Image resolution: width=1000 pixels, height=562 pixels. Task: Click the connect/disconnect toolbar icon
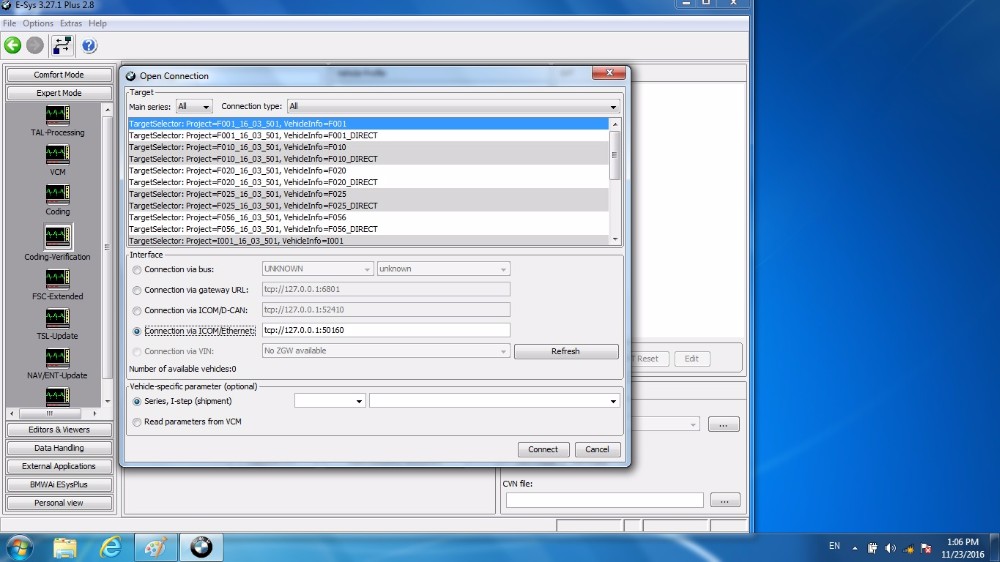(x=62, y=45)
